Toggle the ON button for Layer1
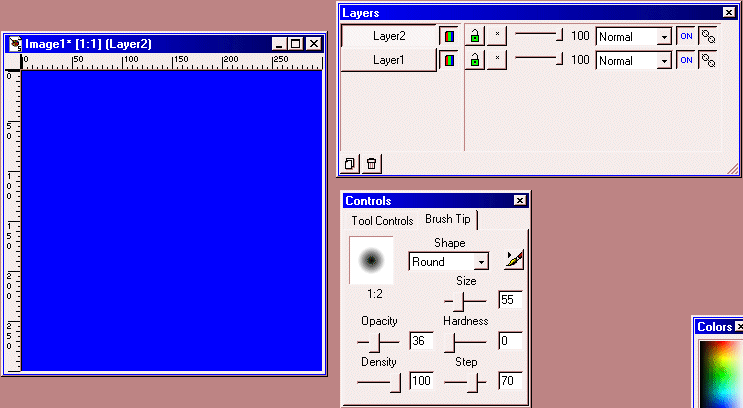This screenshot has width=743, height=408. coord(686,60)
